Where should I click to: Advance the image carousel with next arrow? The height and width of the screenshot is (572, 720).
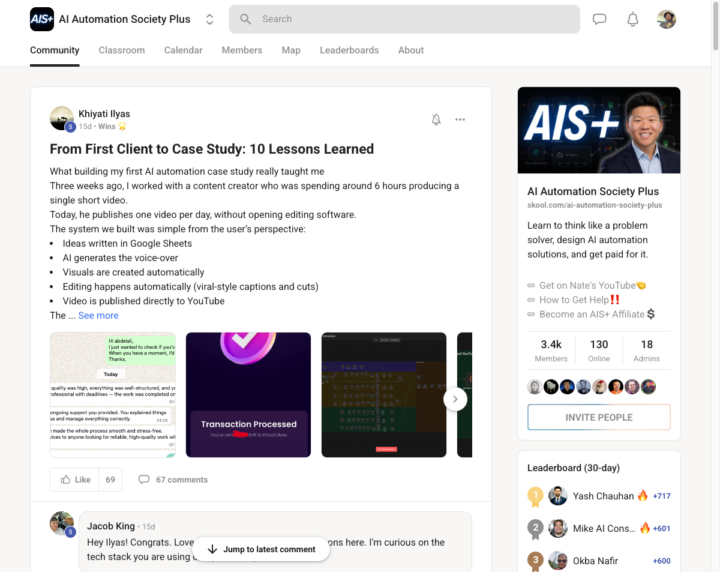click(455, 399)
